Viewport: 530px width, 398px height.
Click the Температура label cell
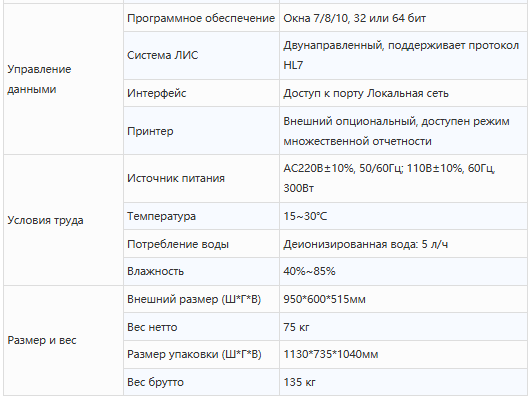tap(201, 216)
